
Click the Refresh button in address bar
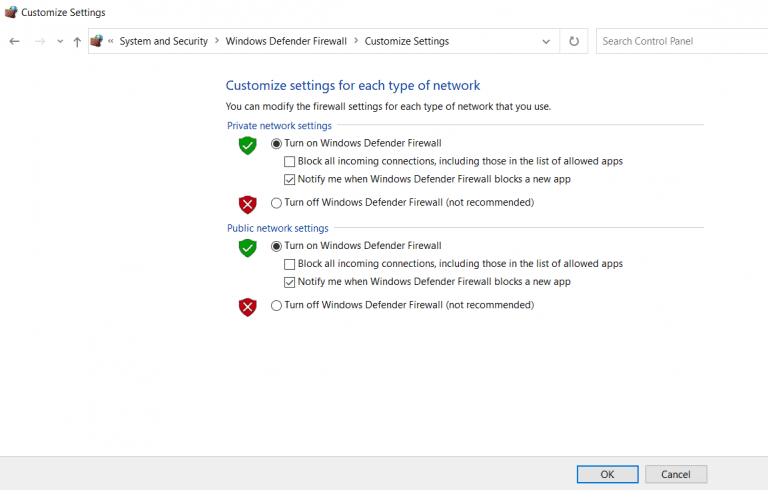(x=574, y=41)
